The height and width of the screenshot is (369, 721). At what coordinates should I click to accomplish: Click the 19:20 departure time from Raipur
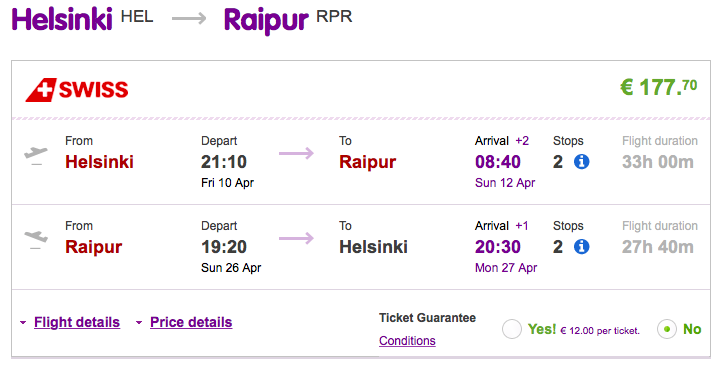(x=224, y=247)
